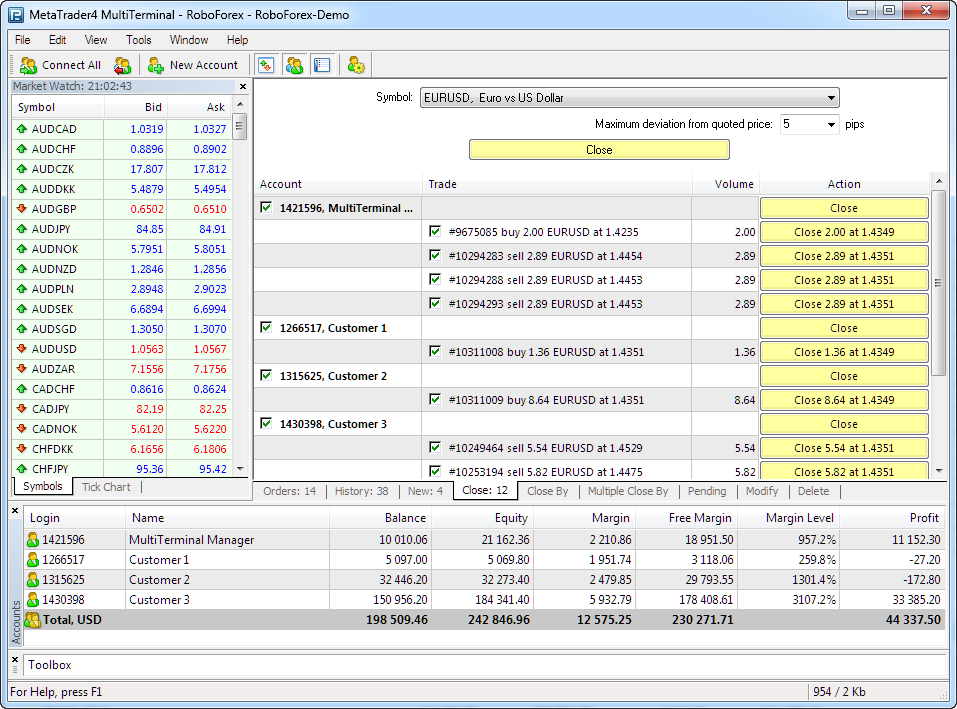The width and height of the screenshot is (957, 709).
Task: Uncheck account 1421596 MultiTerminal checkbox
Action: click(266, 208)
